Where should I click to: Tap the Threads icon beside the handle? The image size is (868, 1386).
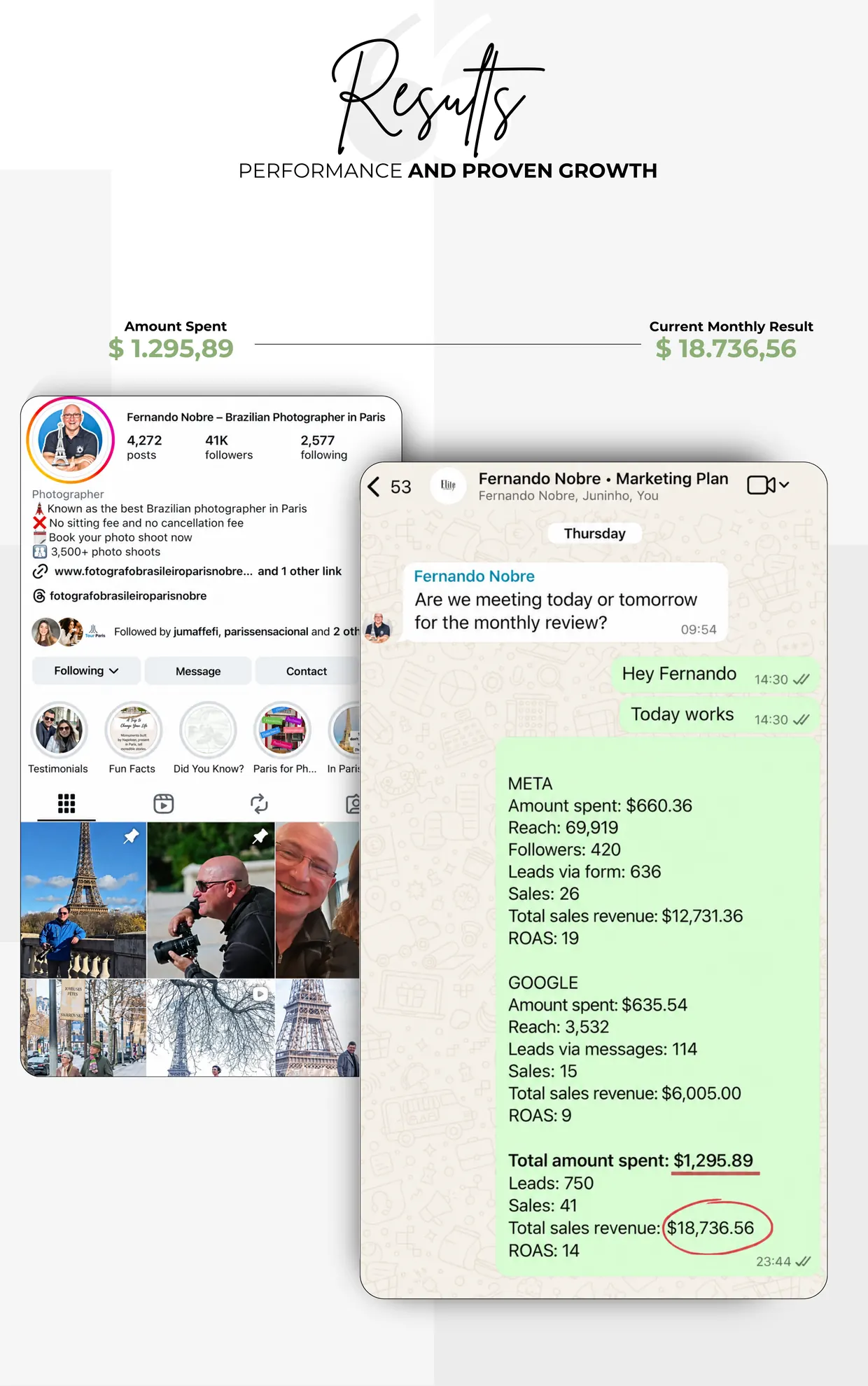click(40, 596)
